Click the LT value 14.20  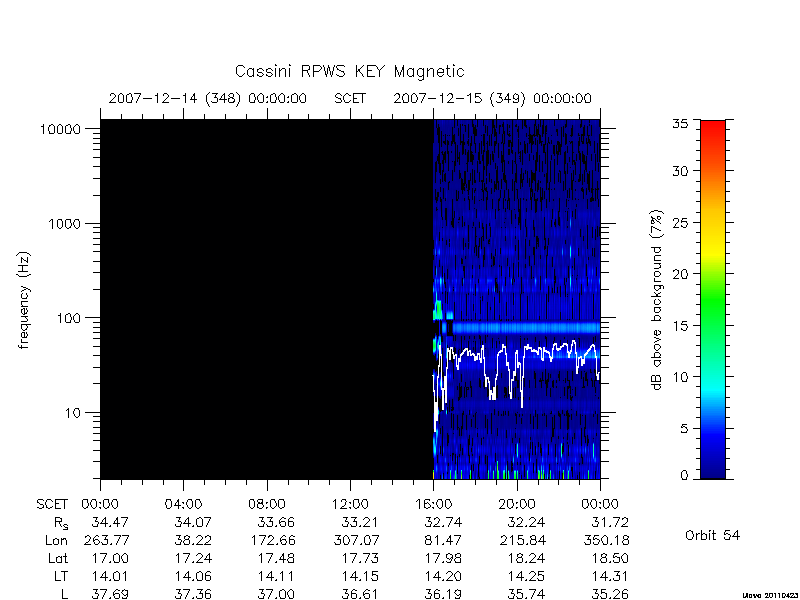pyautogui.click(x=443, y=576)
